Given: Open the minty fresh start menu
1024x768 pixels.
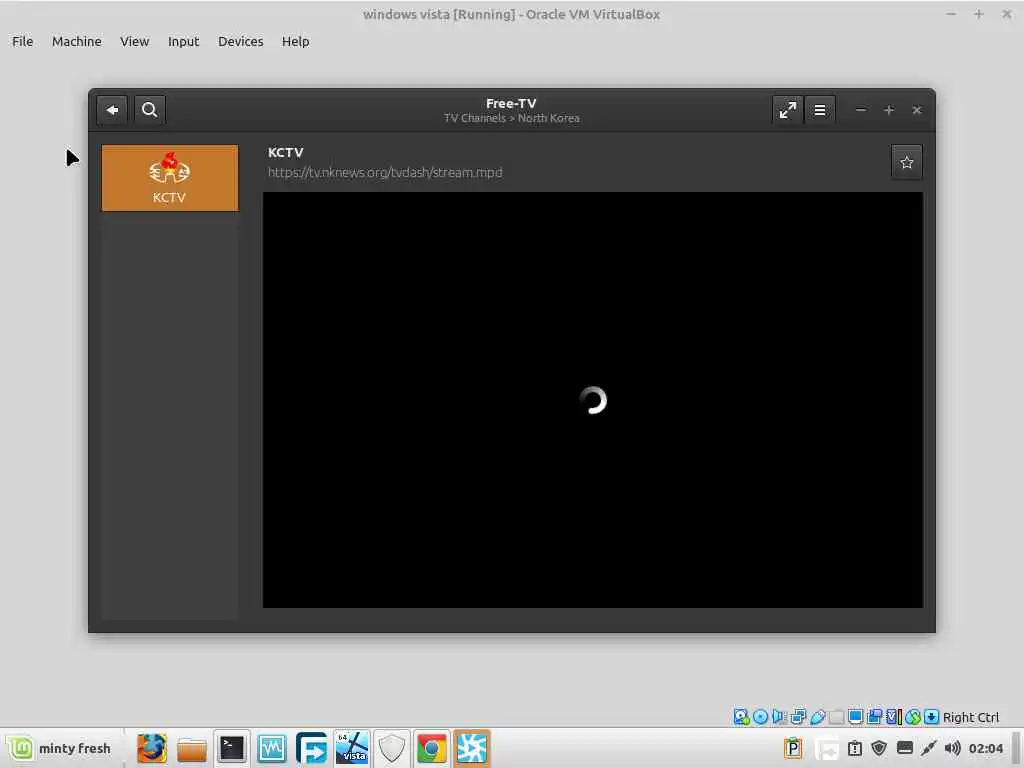Looking at the screenshot, I should 59,748.
